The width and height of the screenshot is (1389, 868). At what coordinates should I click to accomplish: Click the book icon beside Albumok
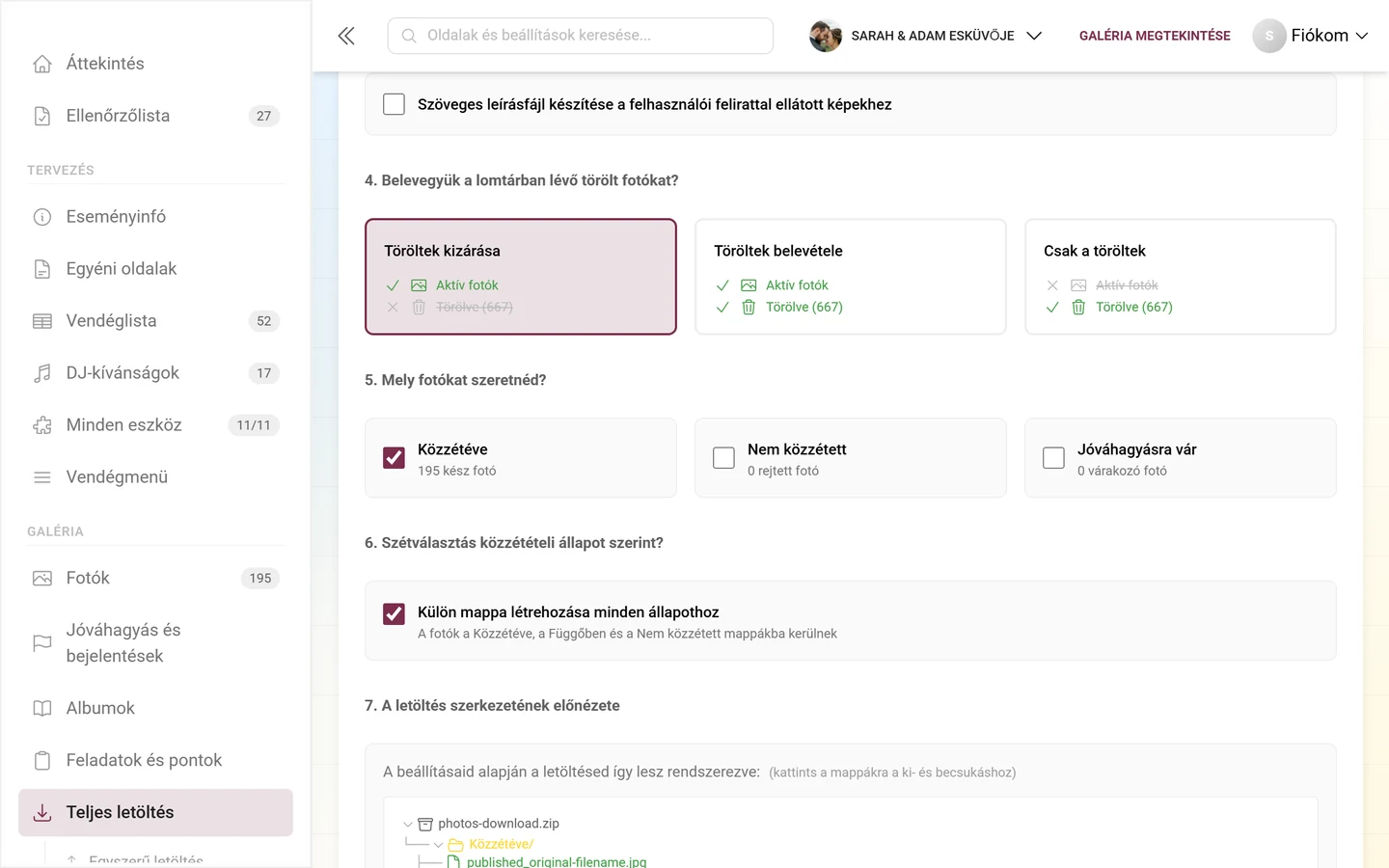pos(42,708)
